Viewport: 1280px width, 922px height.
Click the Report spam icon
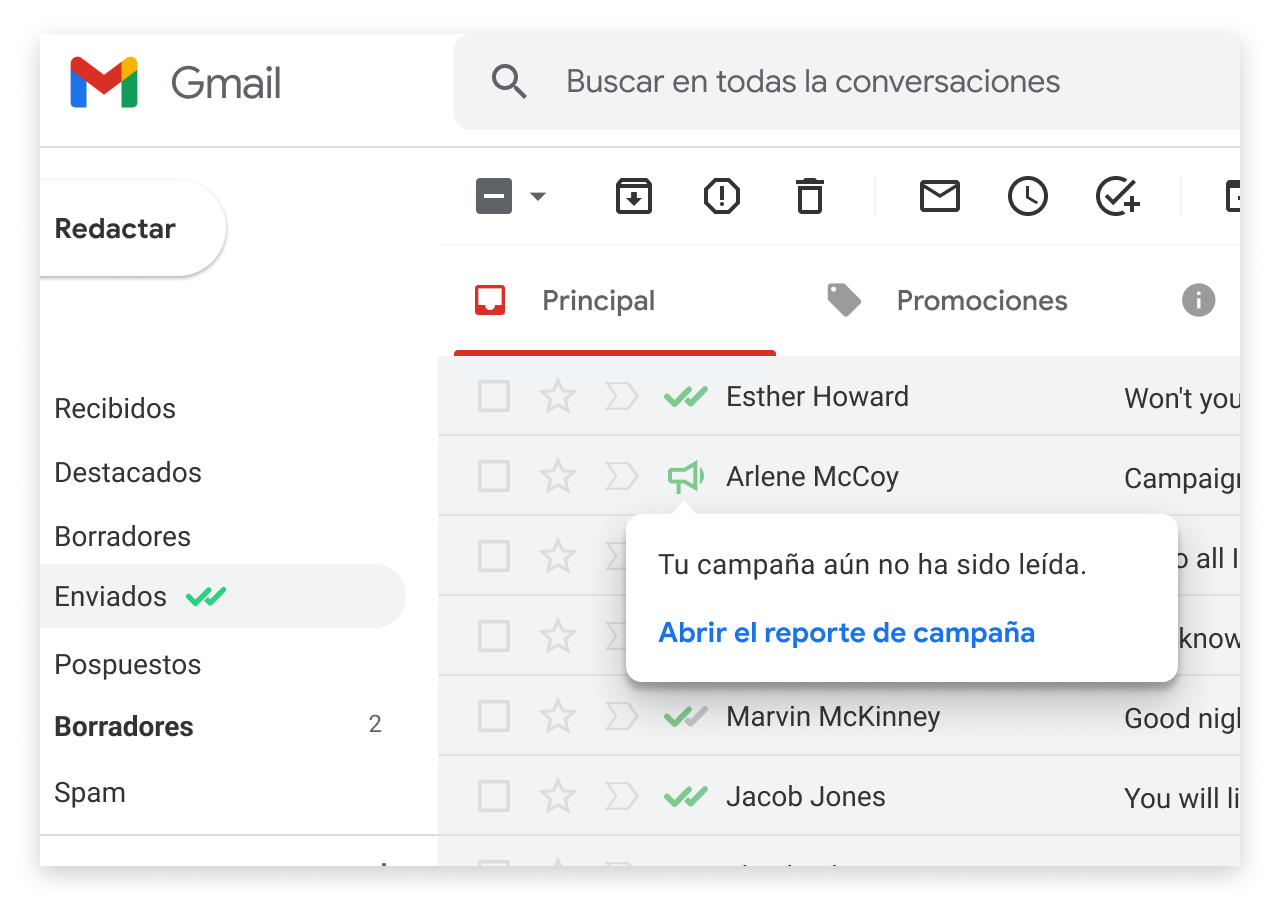(721, 196)
